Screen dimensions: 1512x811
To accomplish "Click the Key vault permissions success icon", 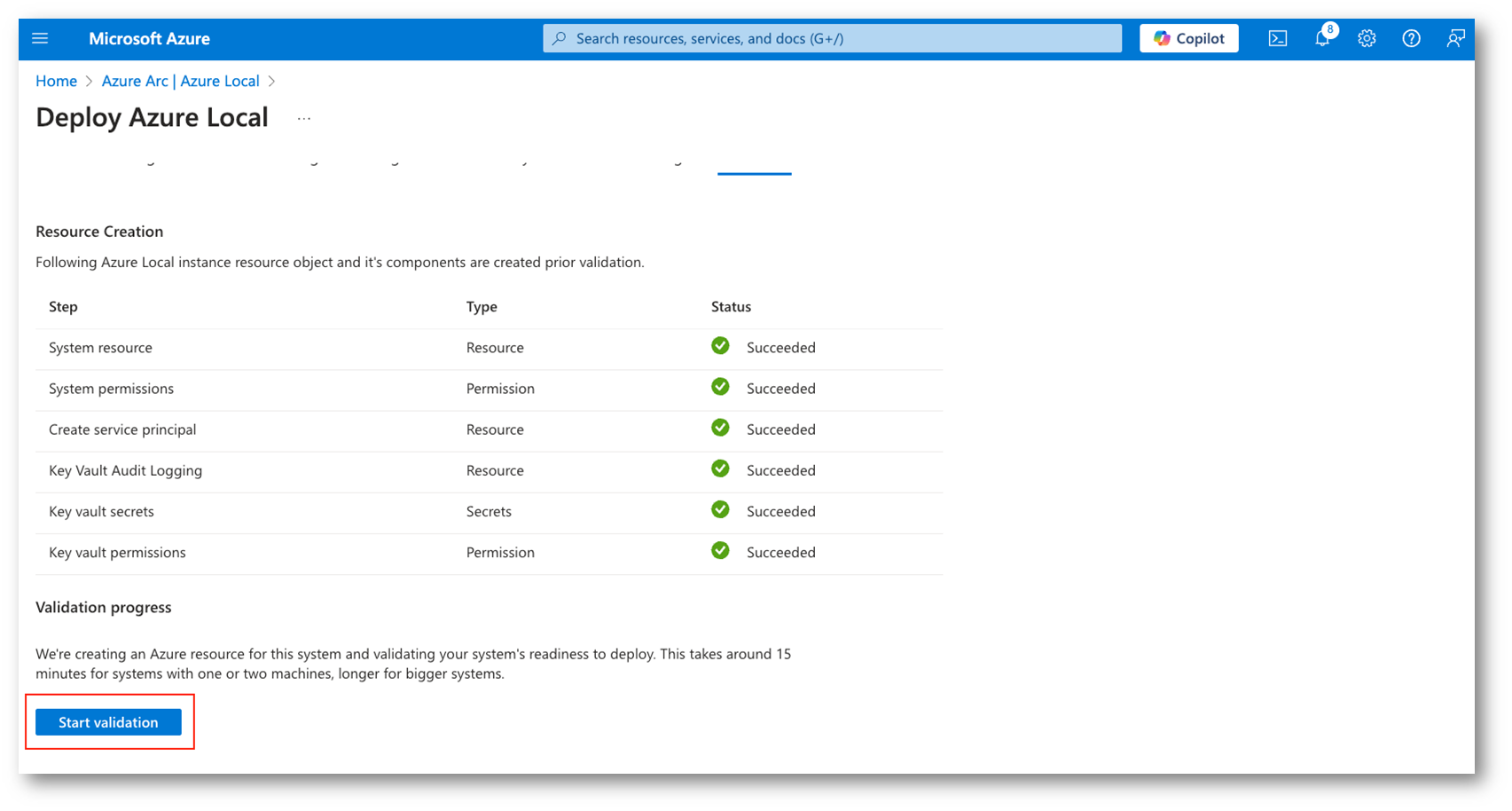I will point(720,551).
